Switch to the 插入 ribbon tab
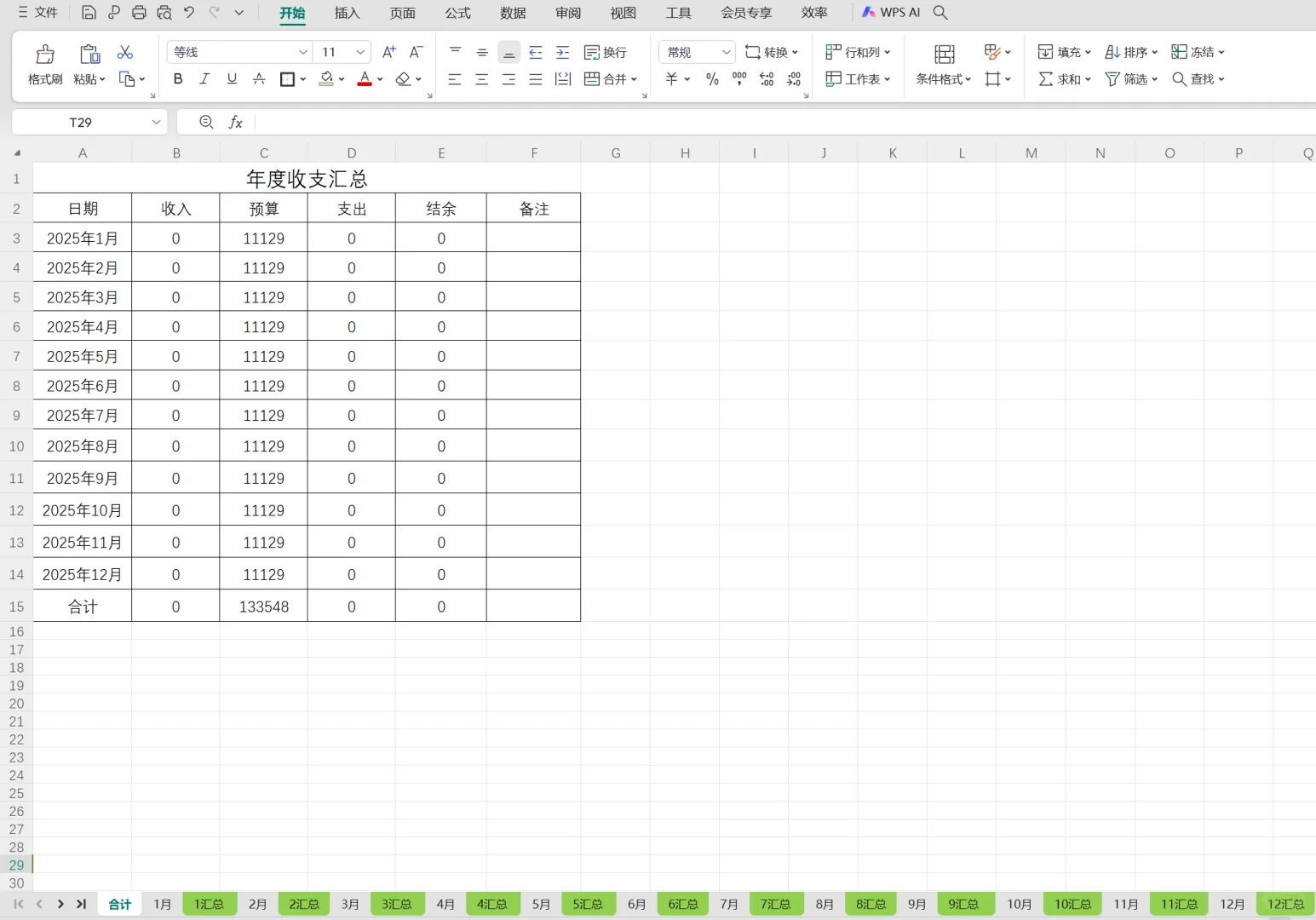Screen dimensions: 1316x920 348,13
